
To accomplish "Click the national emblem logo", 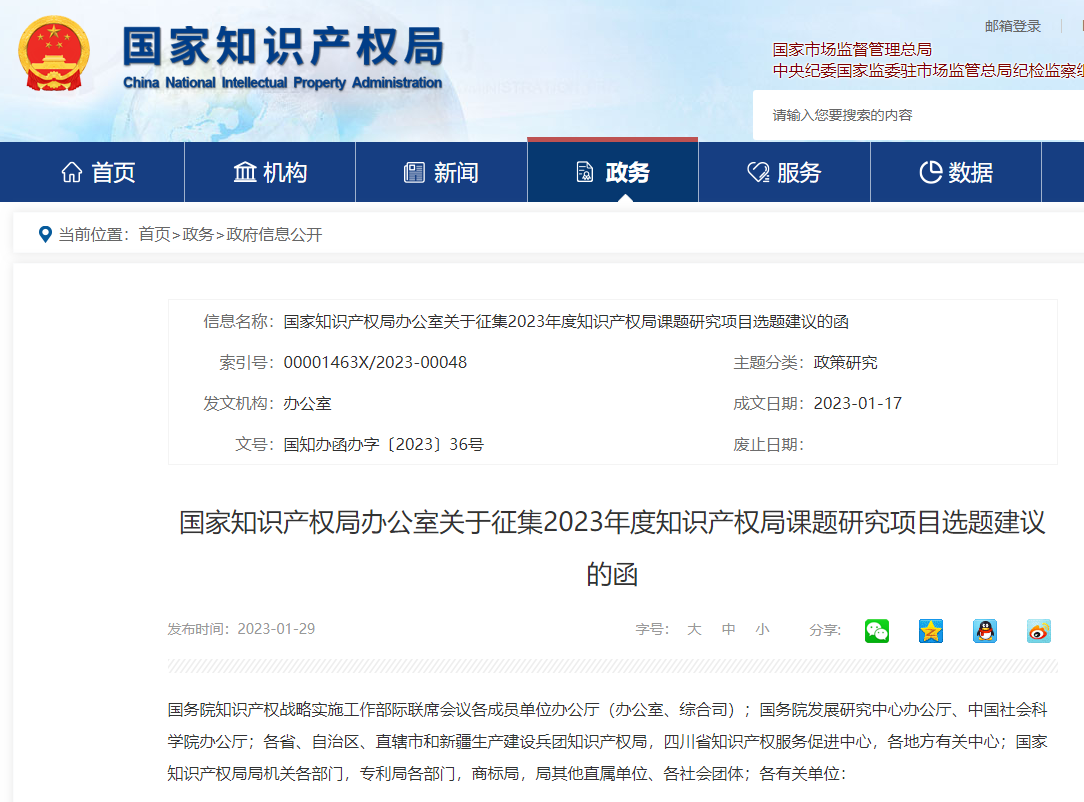I will tap(54, 53).
